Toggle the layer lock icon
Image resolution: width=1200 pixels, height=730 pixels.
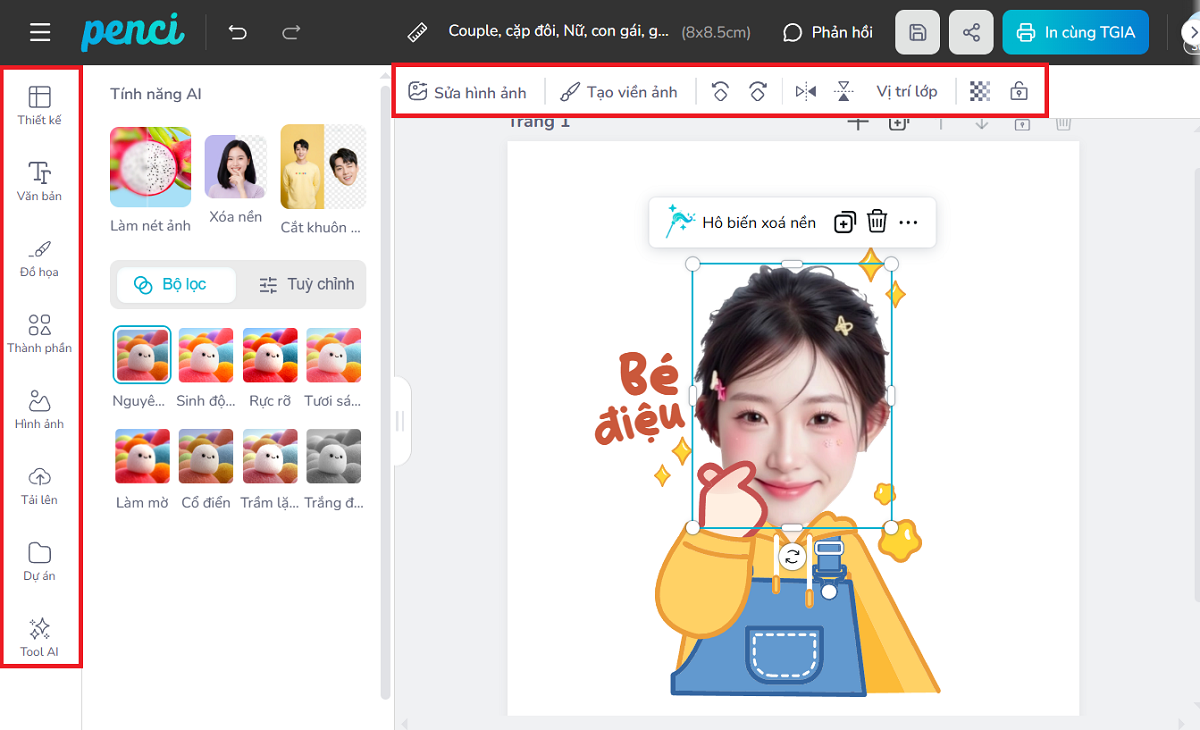[x=1019, y=92]
